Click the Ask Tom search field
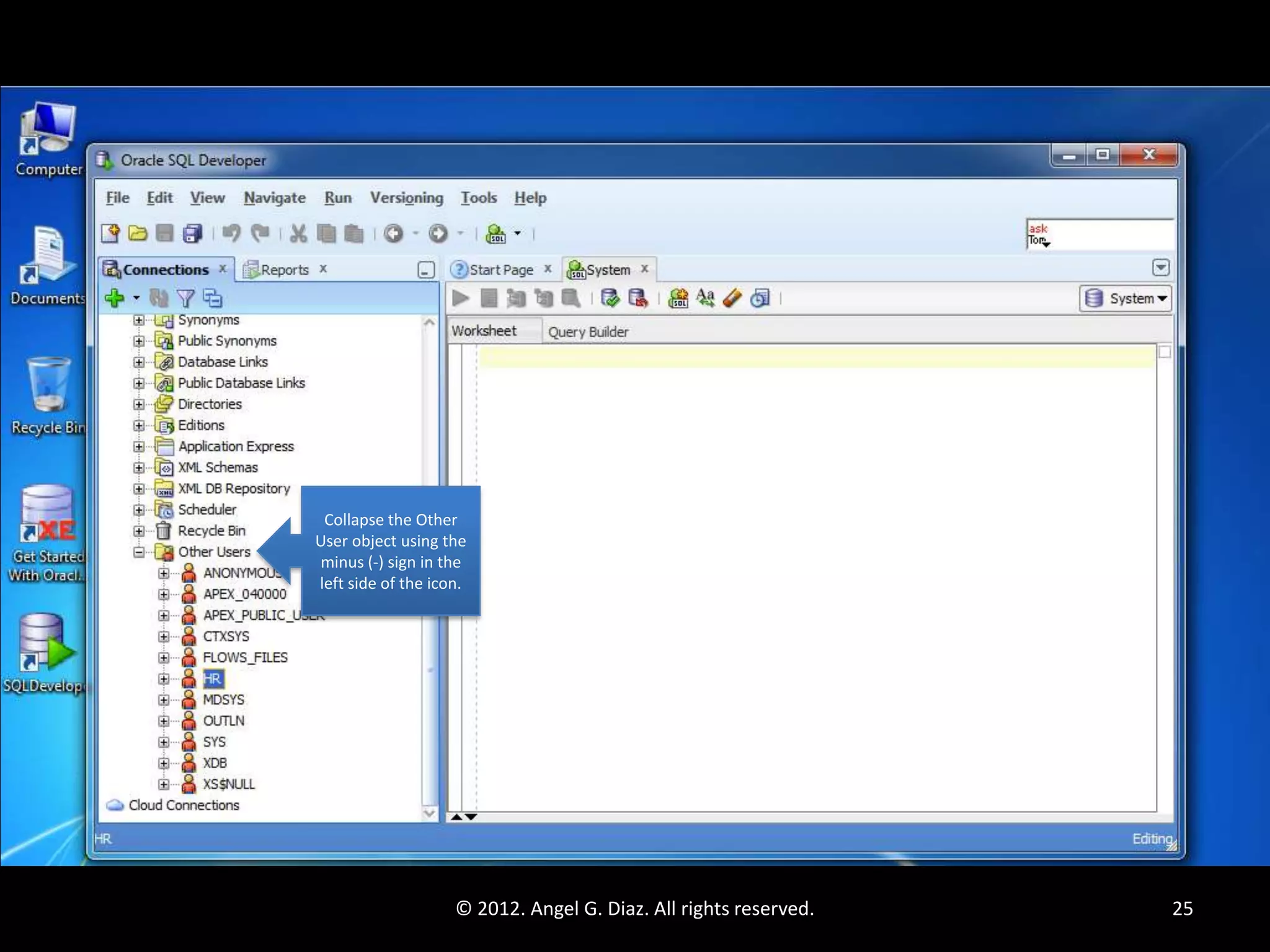Image resolution: width=1270 pixels, height=952 pixels. click(1110, 234)
